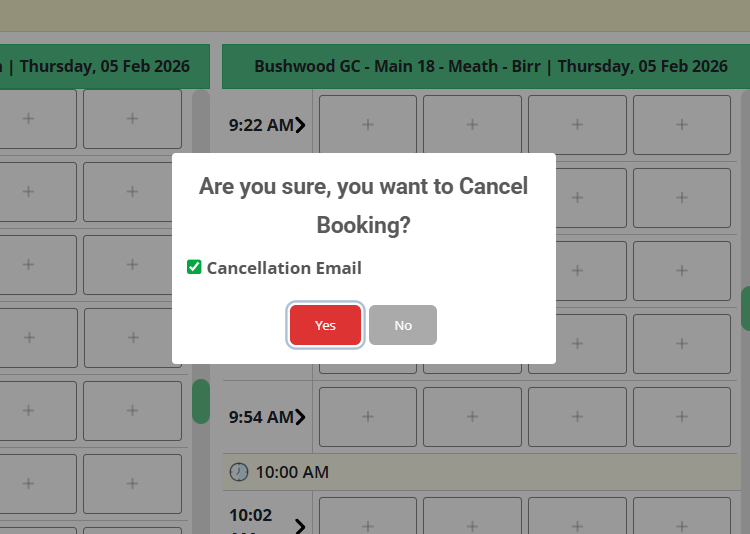Add booking in first 9:22 AM slot
The height and width of the screenshot is (534, 750).
(x=367, y=125)
